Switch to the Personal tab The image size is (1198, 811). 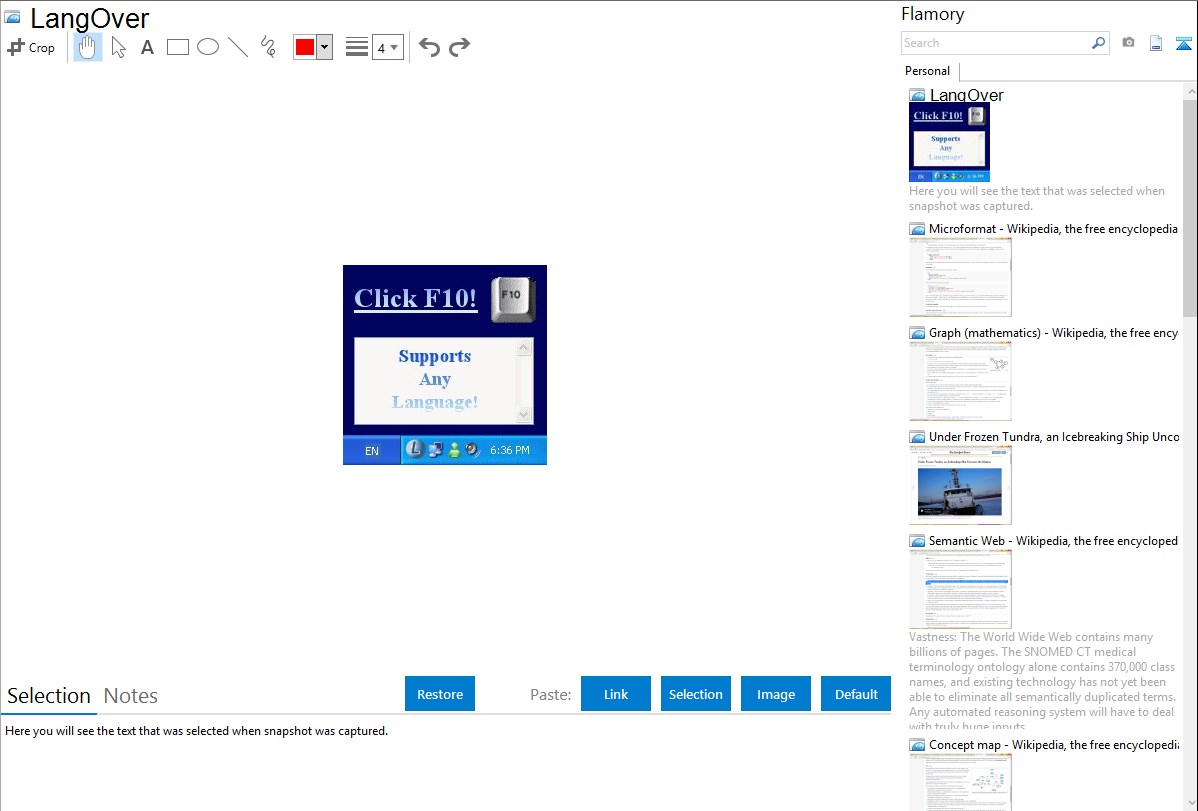pos(928,71)
